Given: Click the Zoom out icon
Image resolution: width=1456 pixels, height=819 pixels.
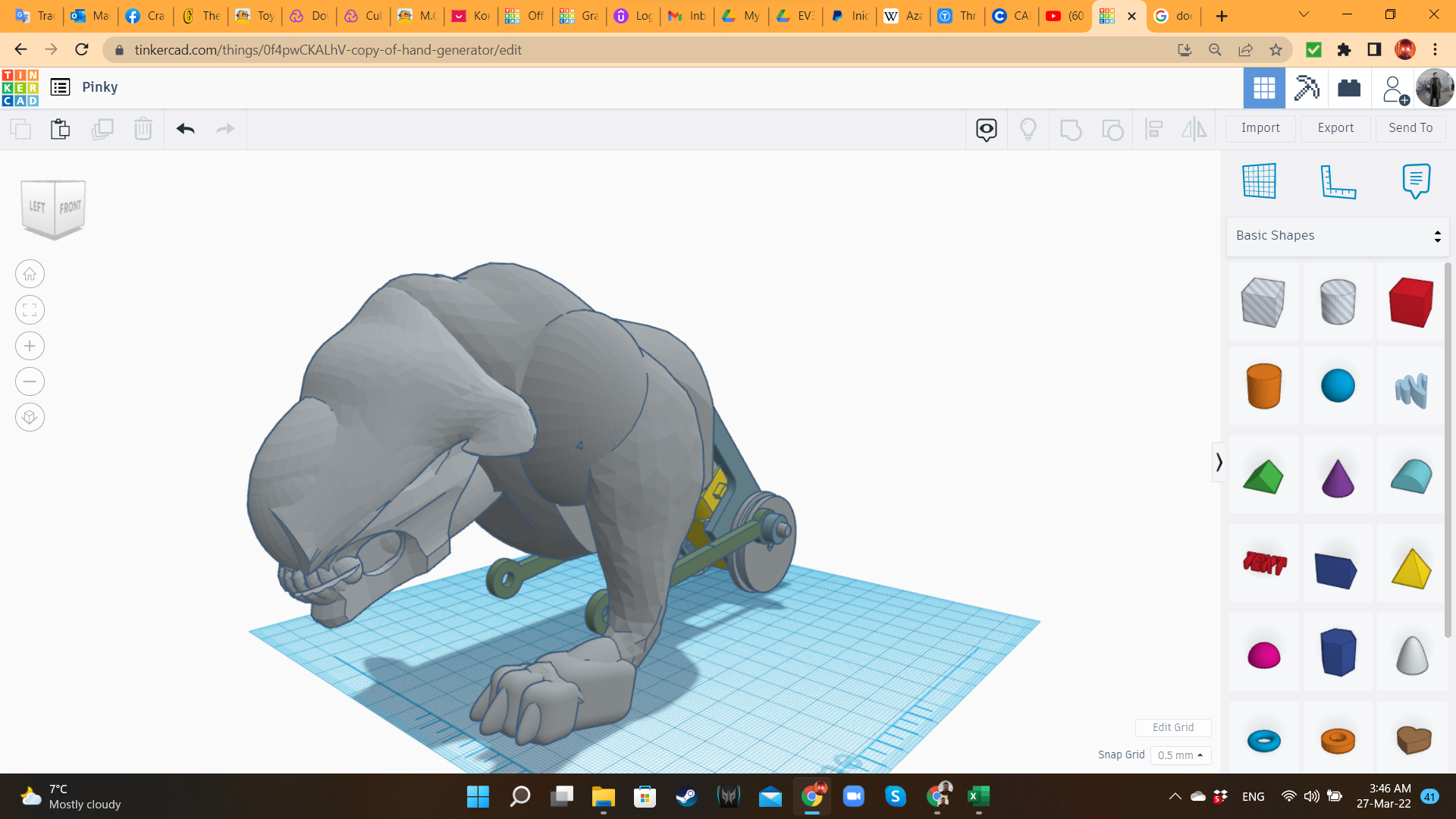Looking at the screenshot, I should click(x=30, y=381).
